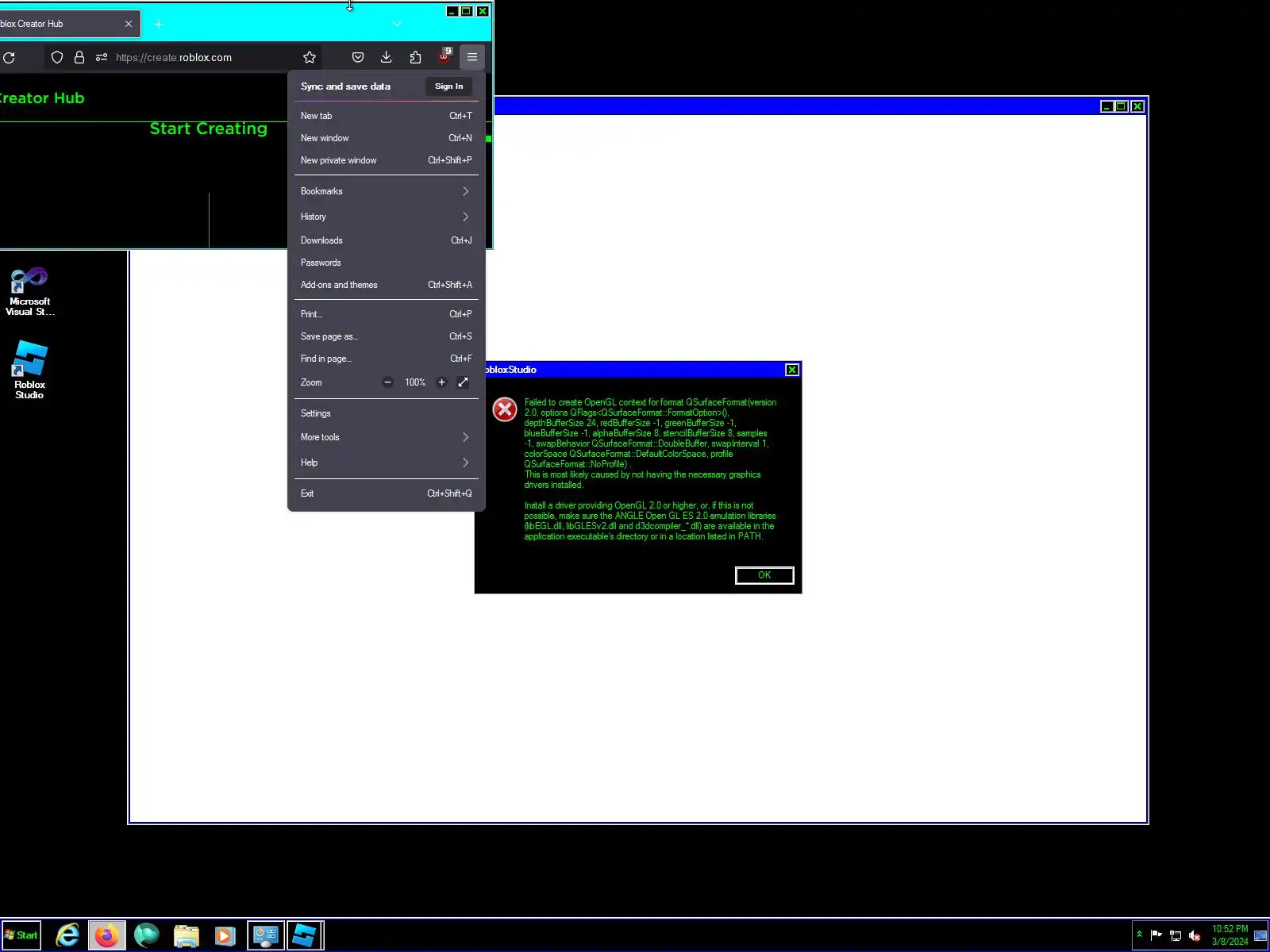Launch Windows Media Player from taskbar
1270x952 pixels.
click(x=225, y=936)
